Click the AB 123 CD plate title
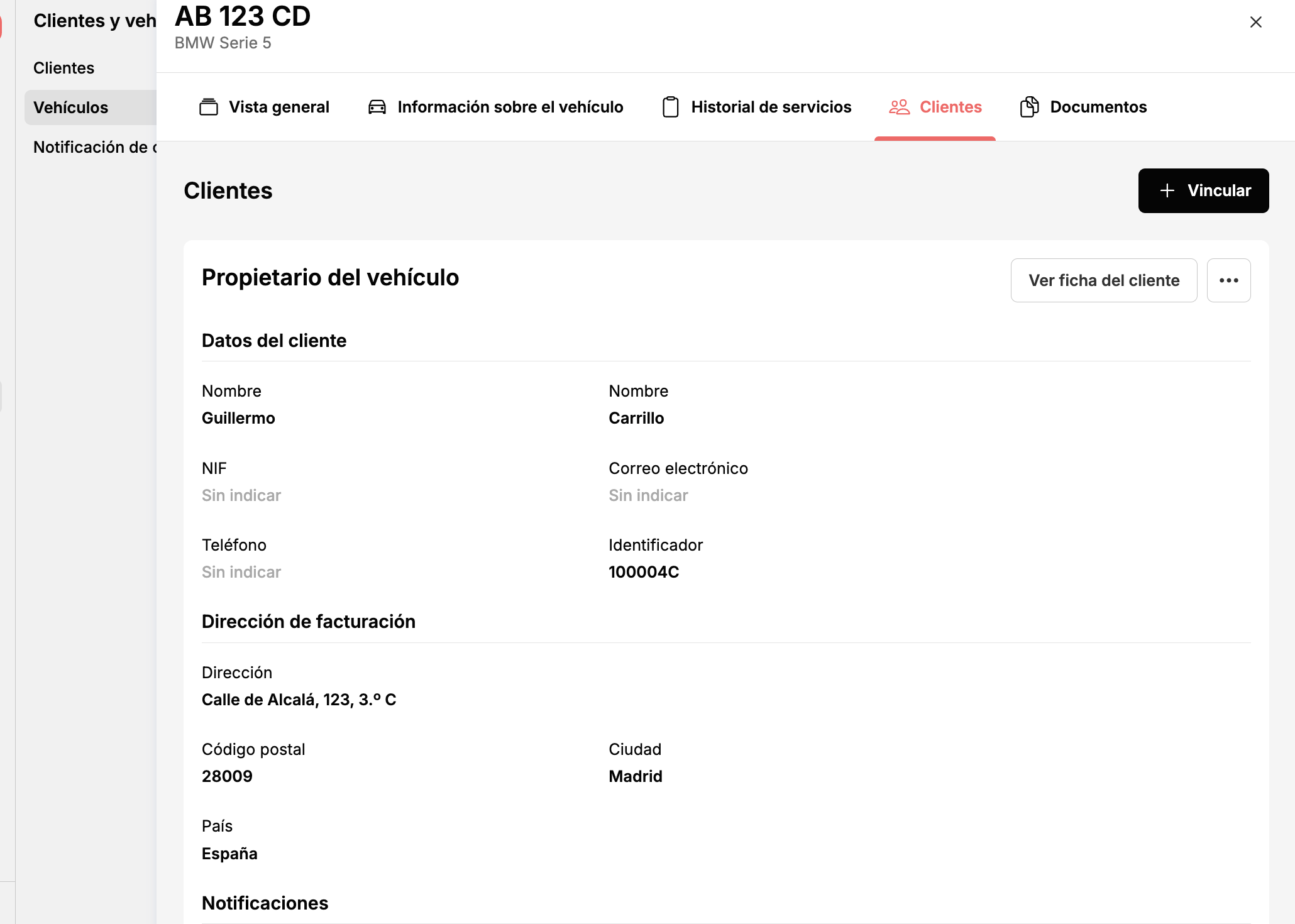The image size is (1295, 924). 243,16
